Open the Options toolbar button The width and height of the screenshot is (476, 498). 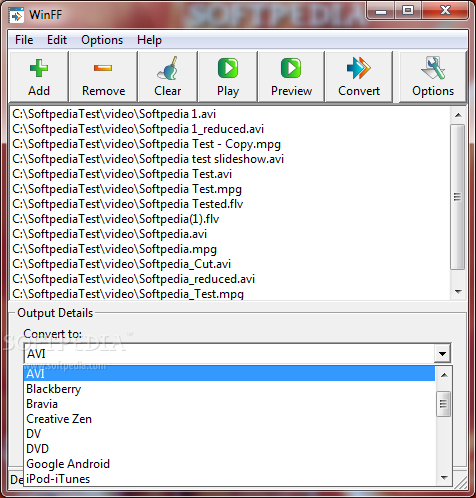(x=433, y=77)
